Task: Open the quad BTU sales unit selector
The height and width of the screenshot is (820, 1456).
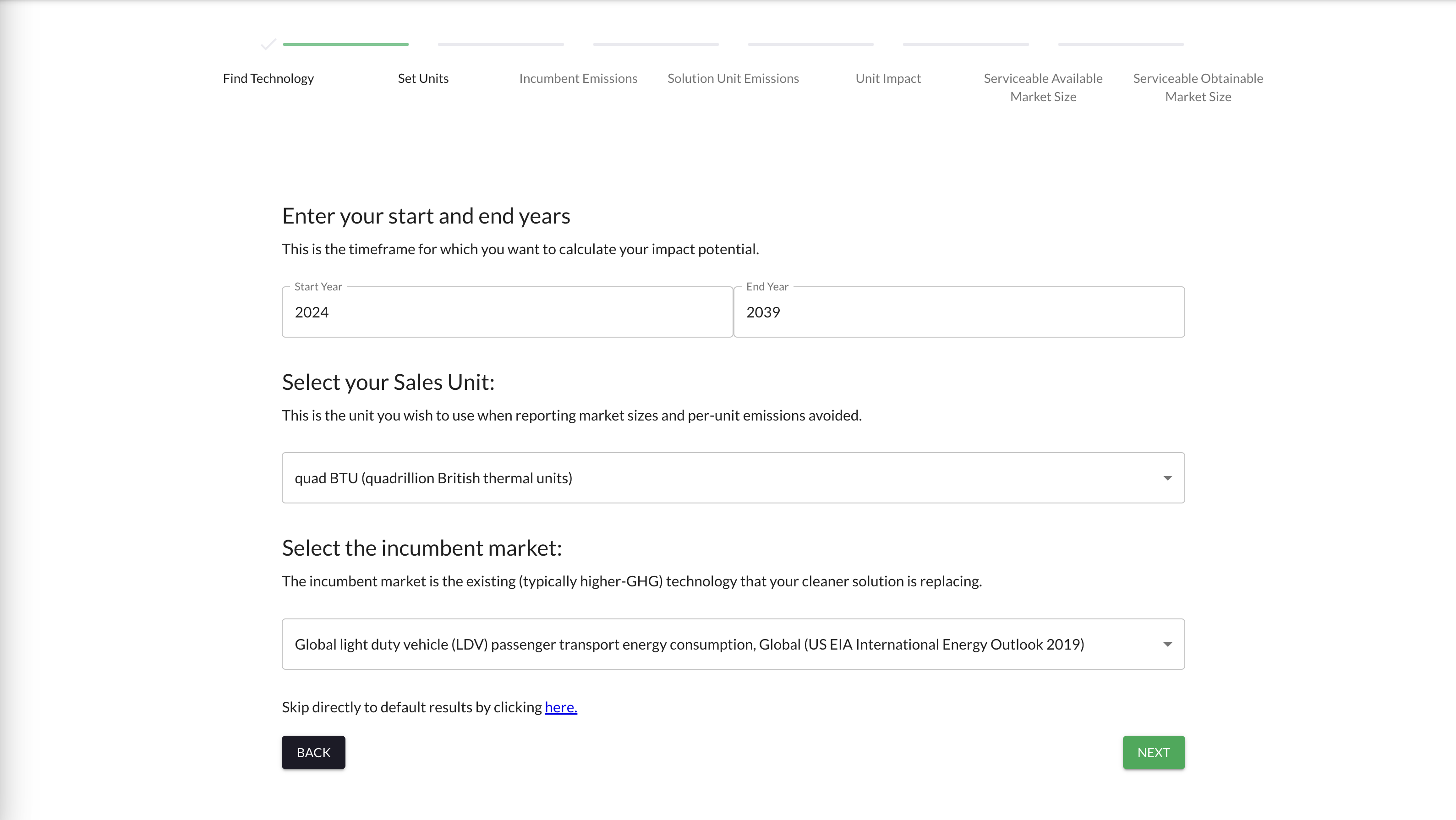Action: click(733, 478)
